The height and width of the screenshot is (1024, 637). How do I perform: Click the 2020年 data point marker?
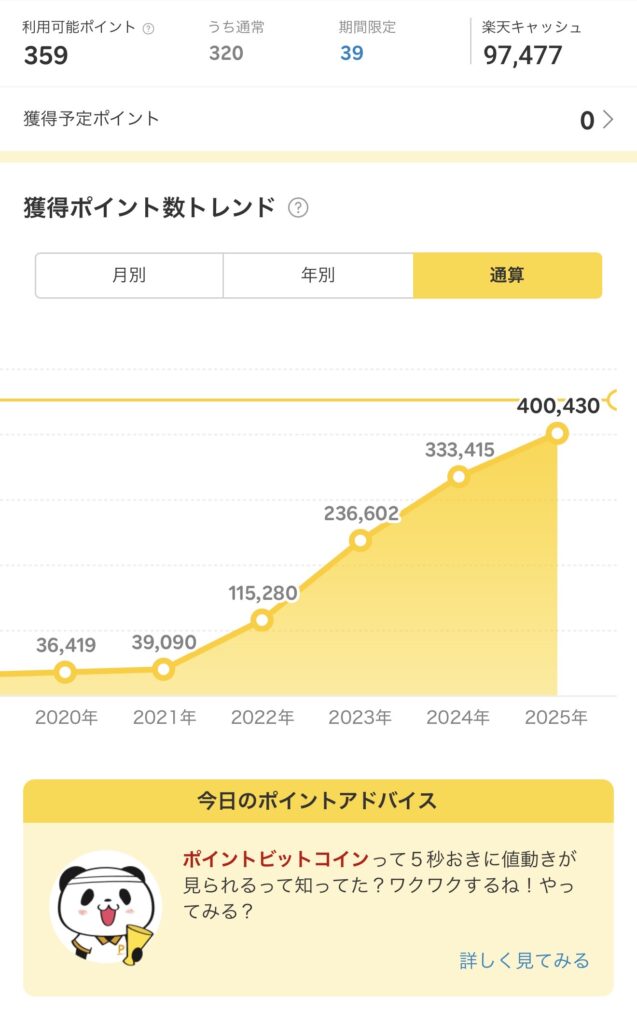pos(65,672)
